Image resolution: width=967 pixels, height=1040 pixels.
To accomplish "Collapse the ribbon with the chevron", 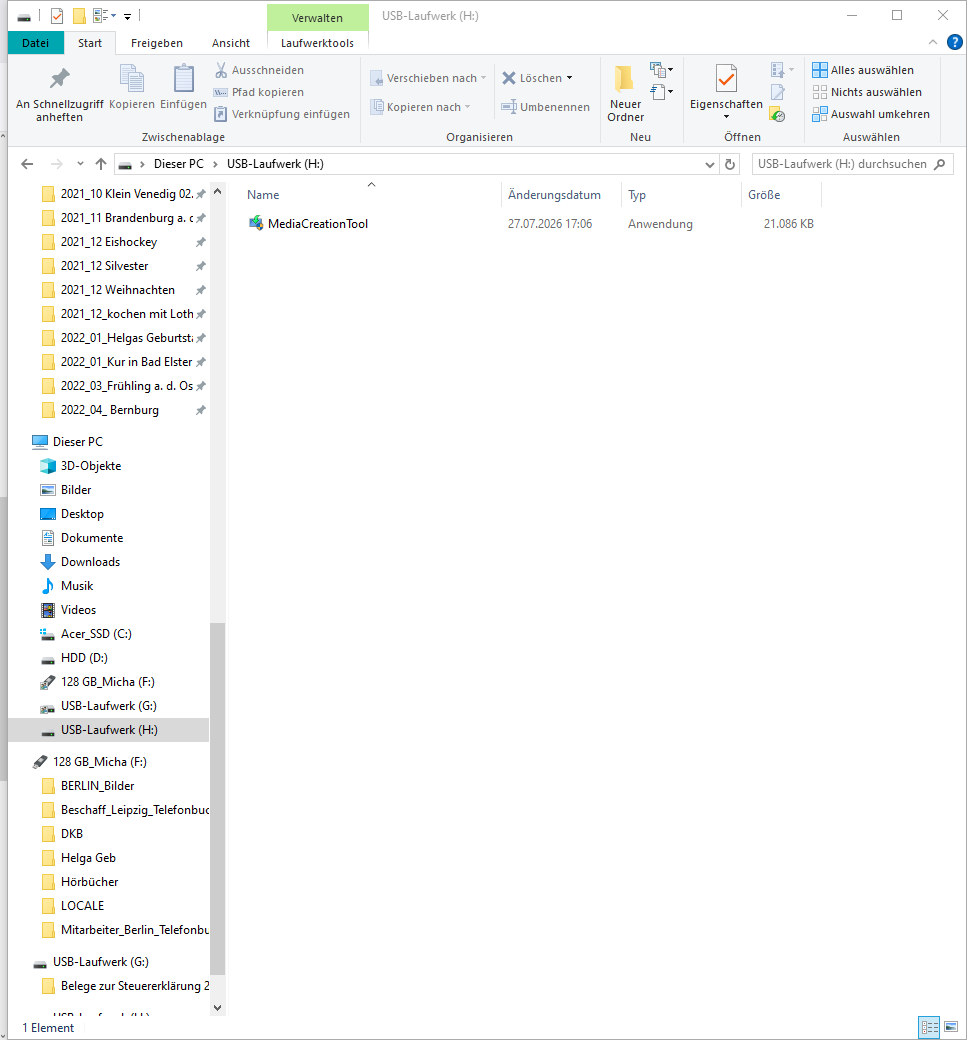I will [x=933, y=42].
